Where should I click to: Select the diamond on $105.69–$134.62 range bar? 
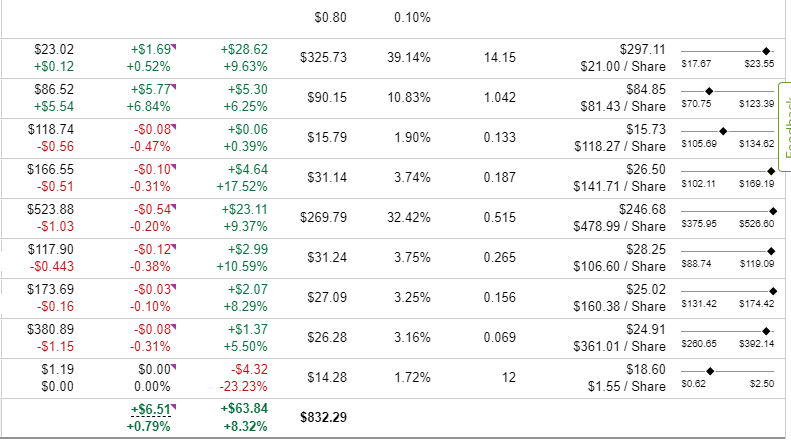coord(722,130)
